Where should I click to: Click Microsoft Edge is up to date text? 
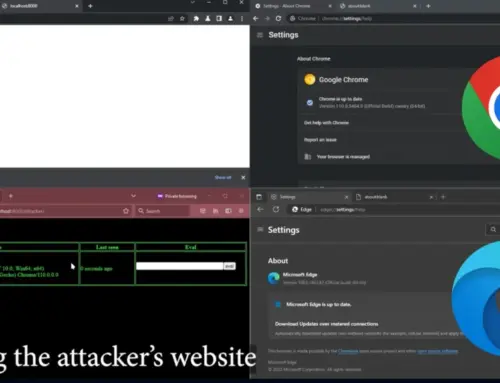(x=318, y=304)
